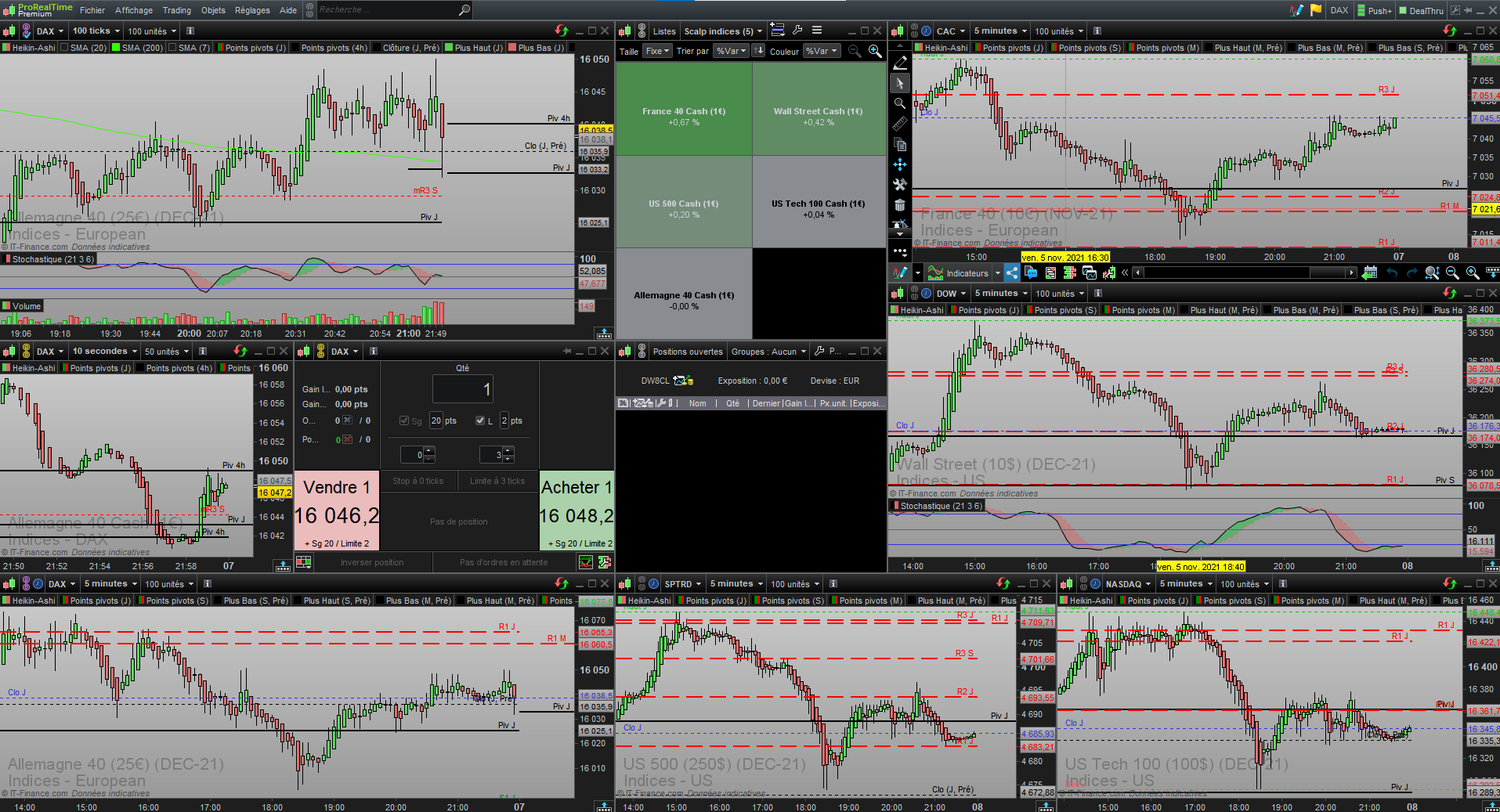This screenshot has width=1500, height=812.
Task: Open the Trading menu
Action: 176,10
